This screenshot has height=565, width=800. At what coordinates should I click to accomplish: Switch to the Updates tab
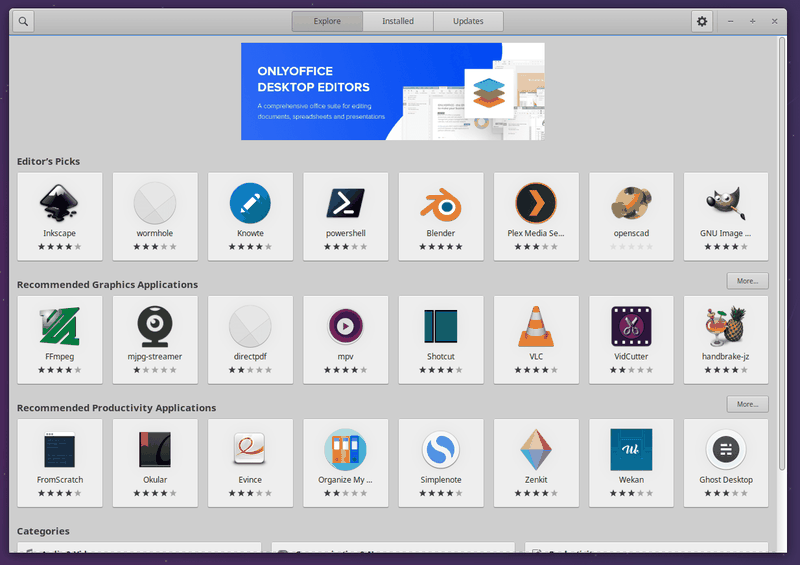[468, 21]
